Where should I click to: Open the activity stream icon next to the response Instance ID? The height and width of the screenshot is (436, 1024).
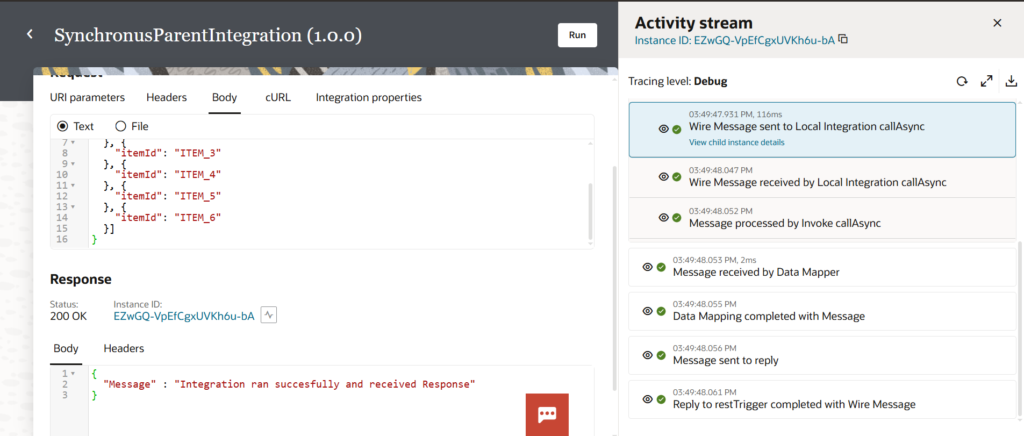click(x=269, y=315)
